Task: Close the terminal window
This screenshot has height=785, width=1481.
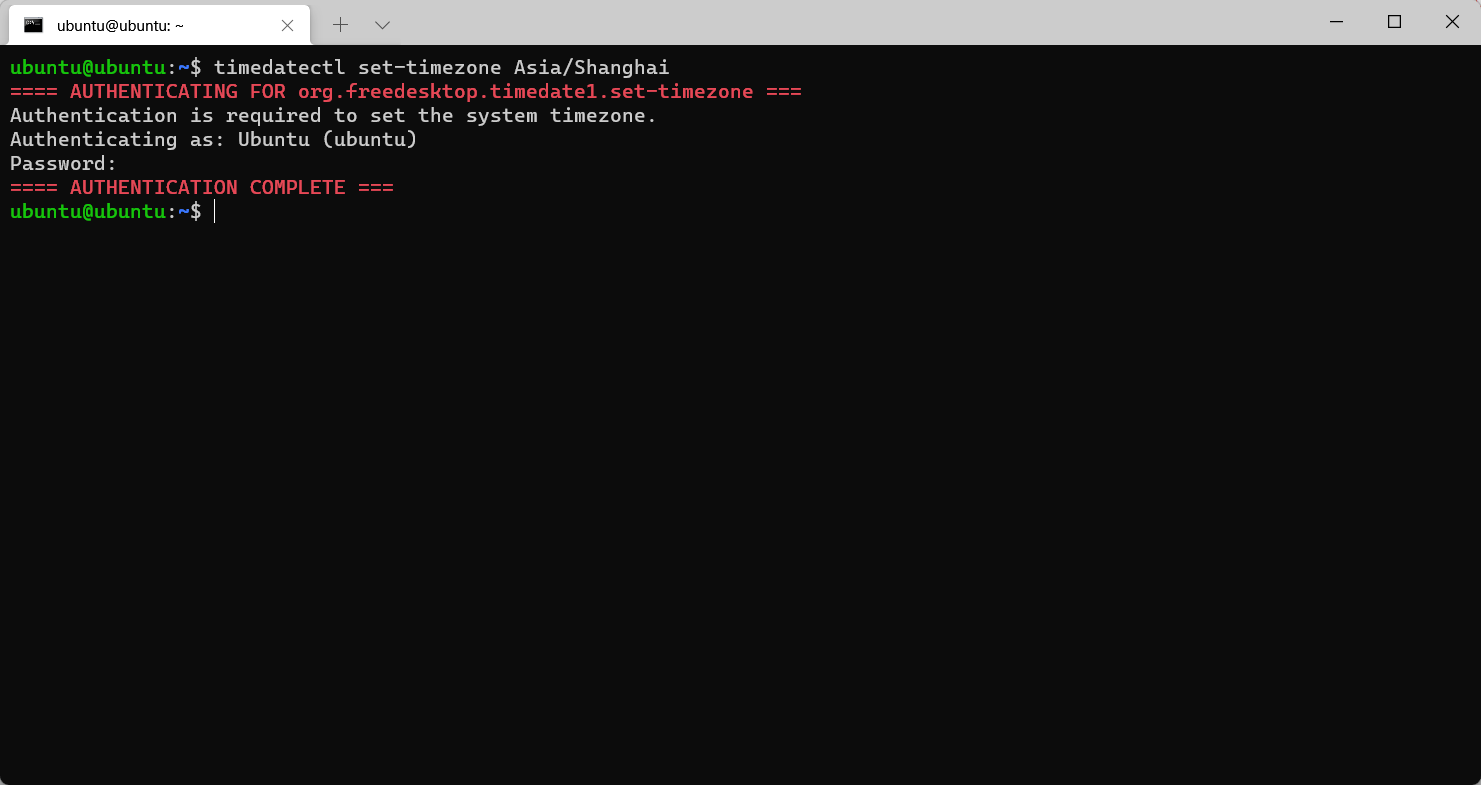Action: pyautogui.click(x=1452, y=22)
